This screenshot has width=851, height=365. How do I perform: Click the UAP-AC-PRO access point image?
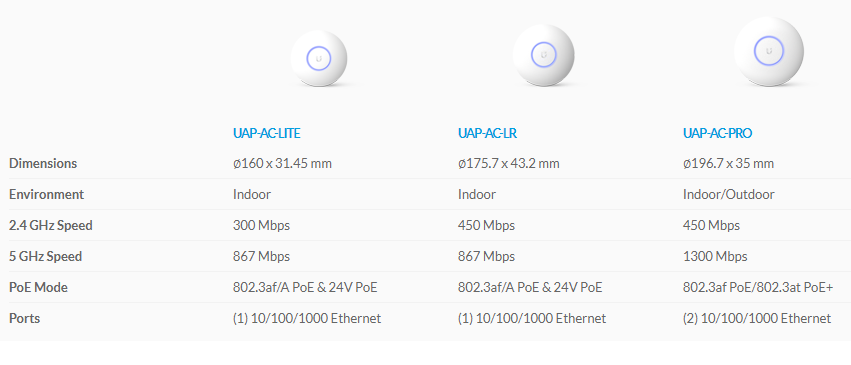click(x=769, y=52)
